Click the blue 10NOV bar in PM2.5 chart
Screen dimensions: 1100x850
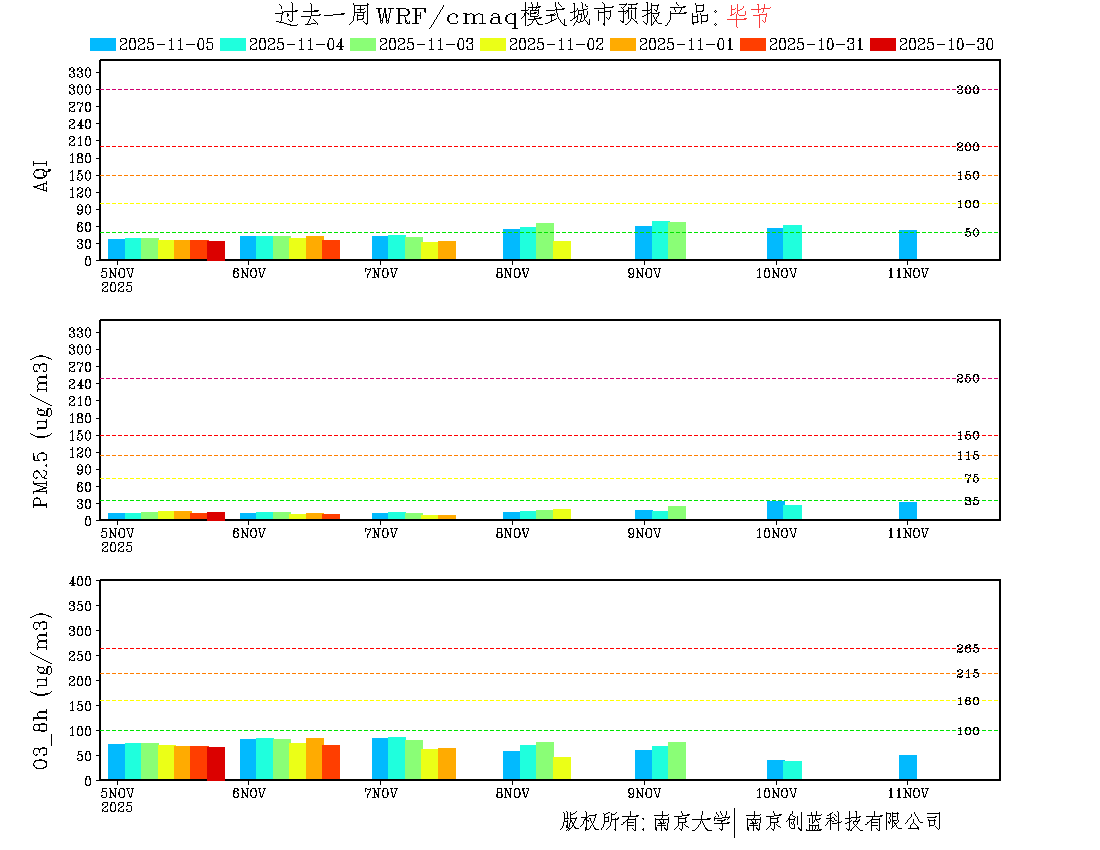tap(775, 510)
